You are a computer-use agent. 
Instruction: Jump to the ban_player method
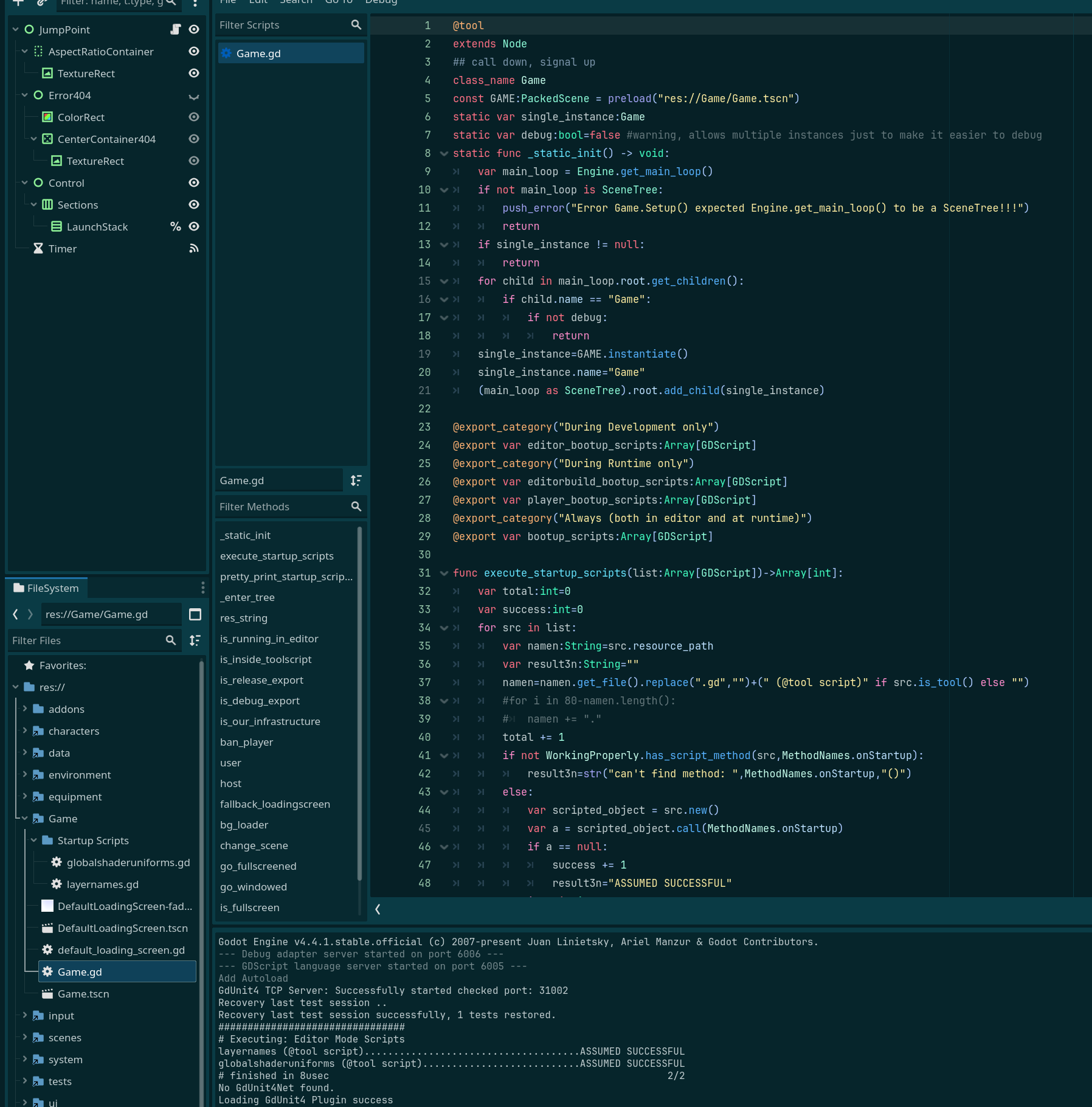coord(246,742)
